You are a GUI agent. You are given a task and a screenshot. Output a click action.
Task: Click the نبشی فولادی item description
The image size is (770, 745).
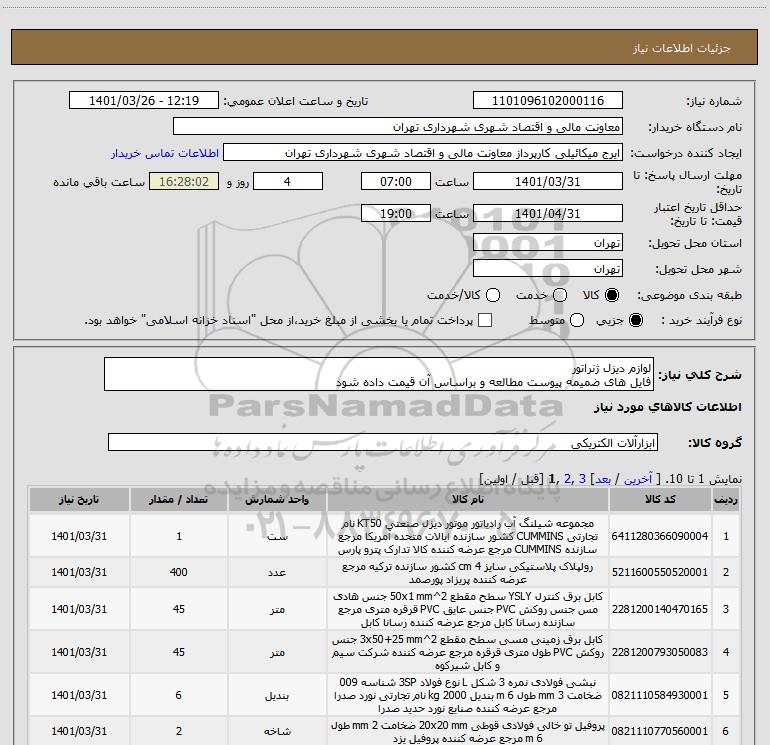click(x=468, y=695)
